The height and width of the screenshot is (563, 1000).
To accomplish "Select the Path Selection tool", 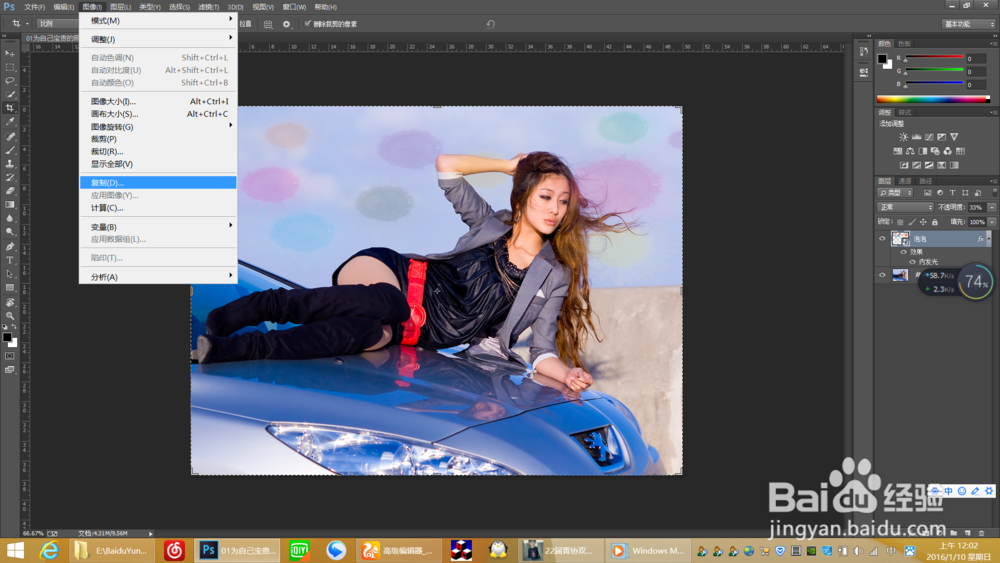I will click(x=10, y=274).
